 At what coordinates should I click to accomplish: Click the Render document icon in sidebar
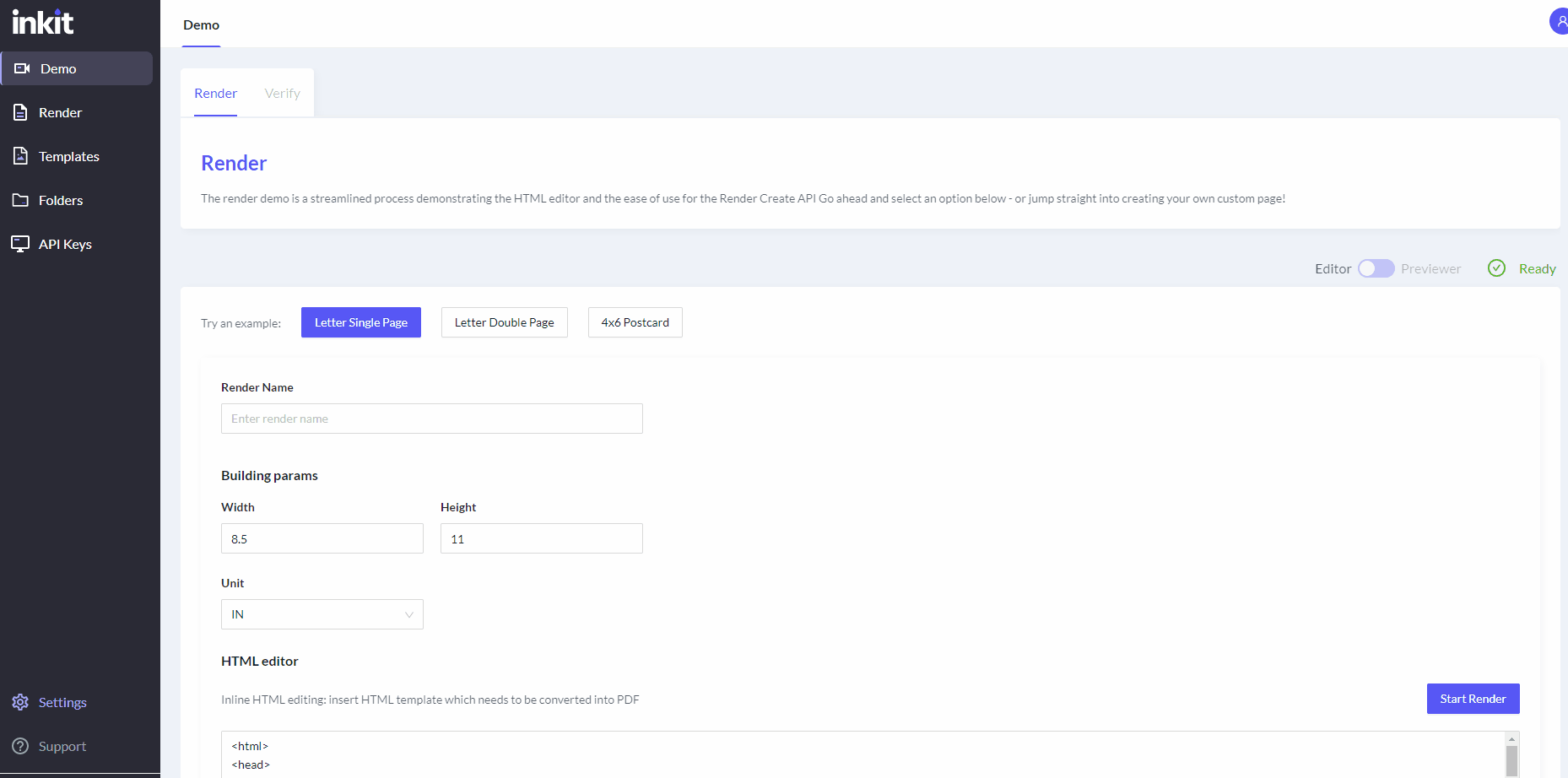click(20, 112)
